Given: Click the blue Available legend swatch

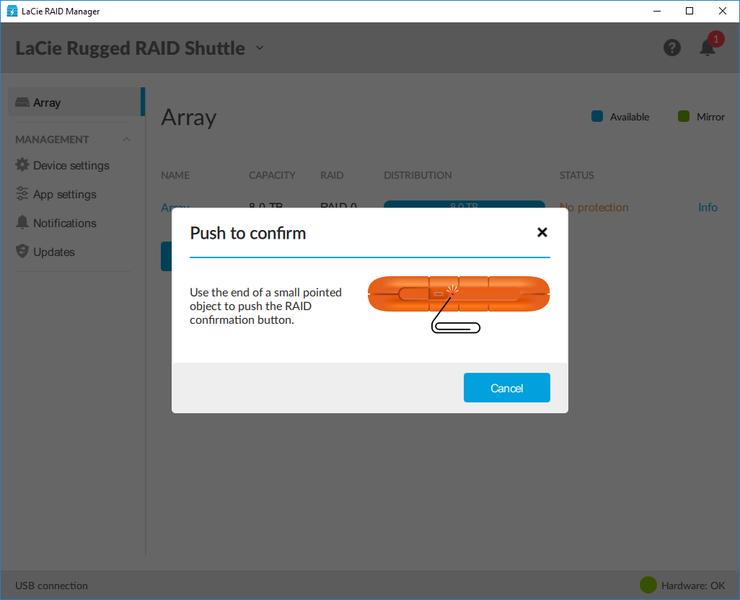Looking at the screenshot, I should pyautogui.click(x=597, y=116).
